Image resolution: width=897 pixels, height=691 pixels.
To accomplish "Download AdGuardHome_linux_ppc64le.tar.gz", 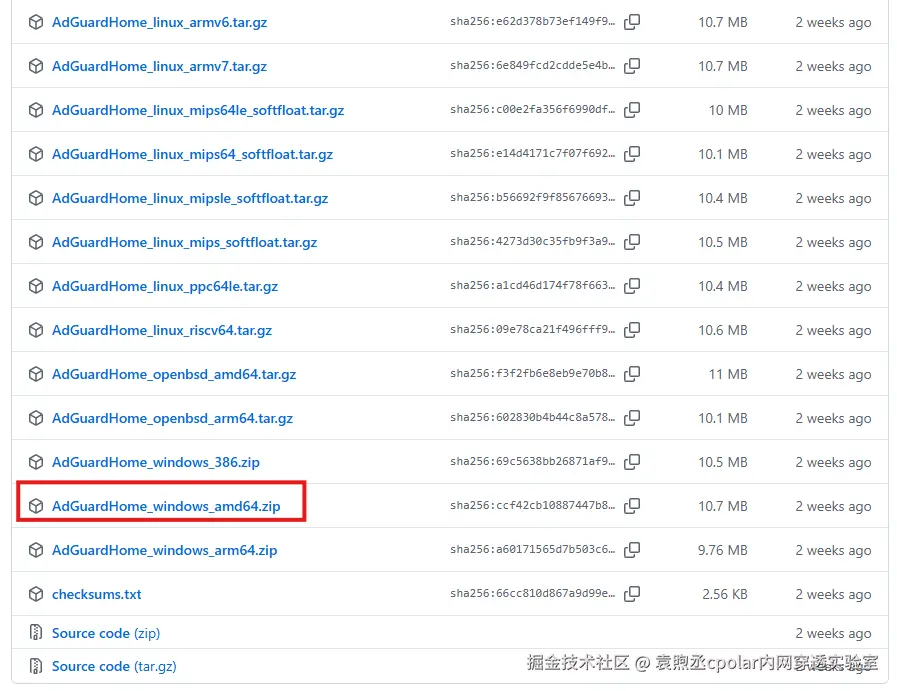I will (x=165, y=287).
